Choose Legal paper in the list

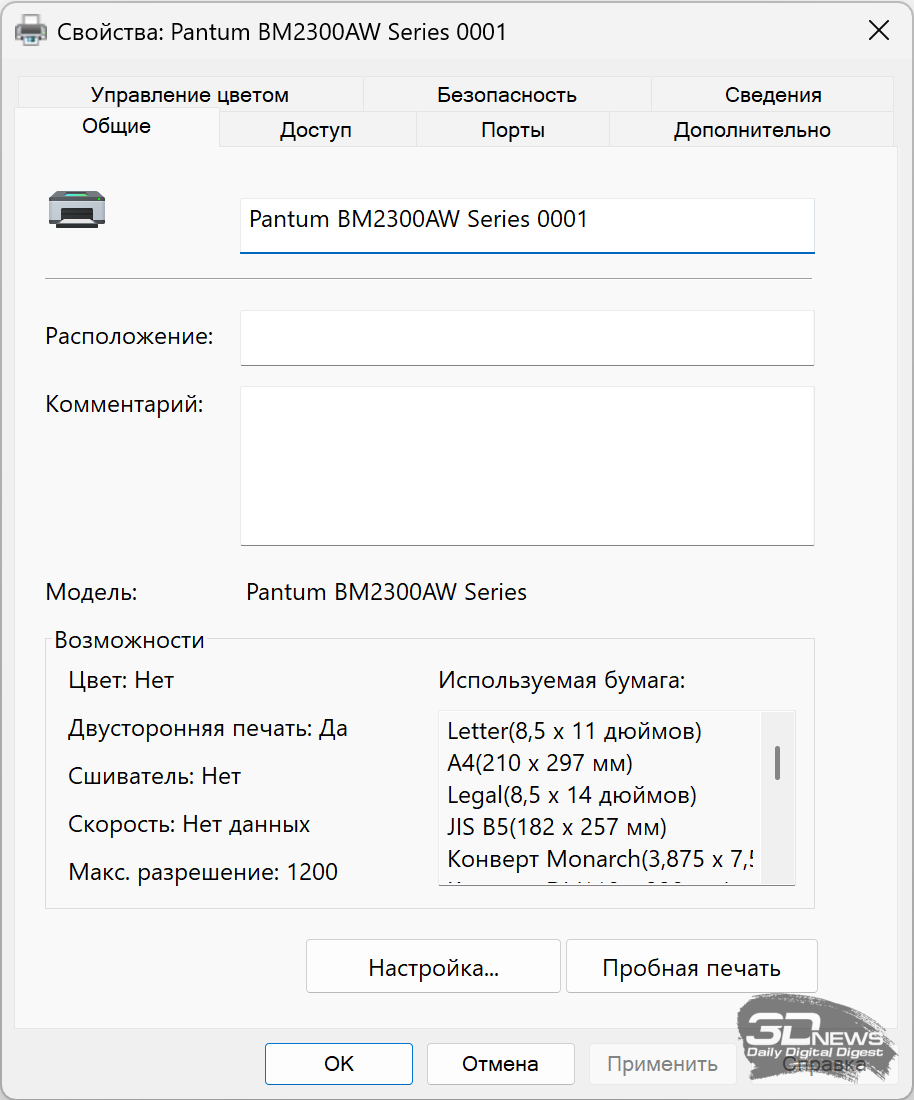(x=572, y=795)
